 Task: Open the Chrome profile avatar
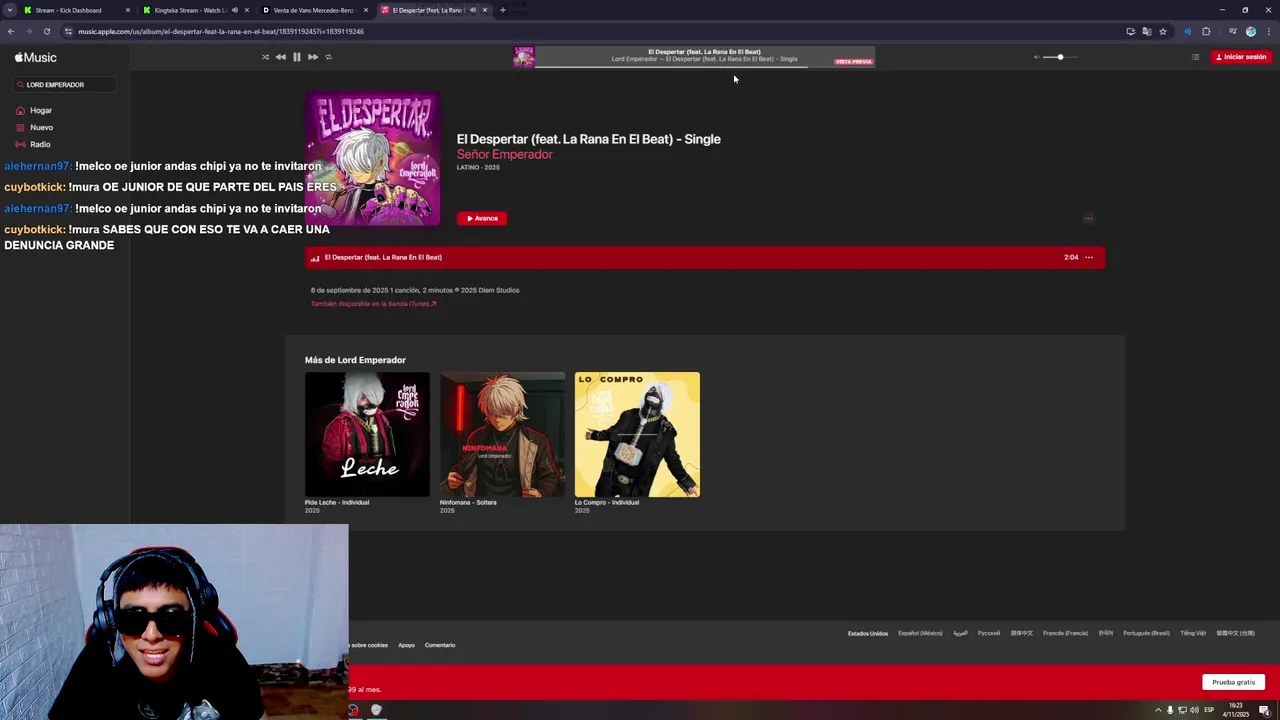pos(1251,31)
